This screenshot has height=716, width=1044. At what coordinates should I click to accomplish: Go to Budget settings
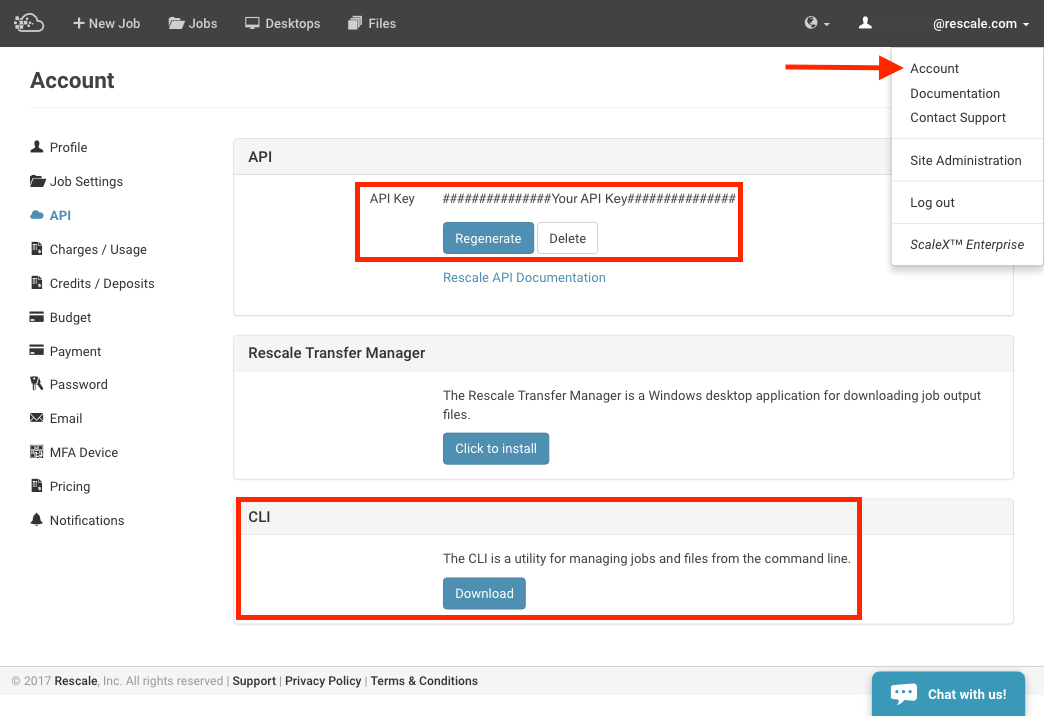click(70, 317)
